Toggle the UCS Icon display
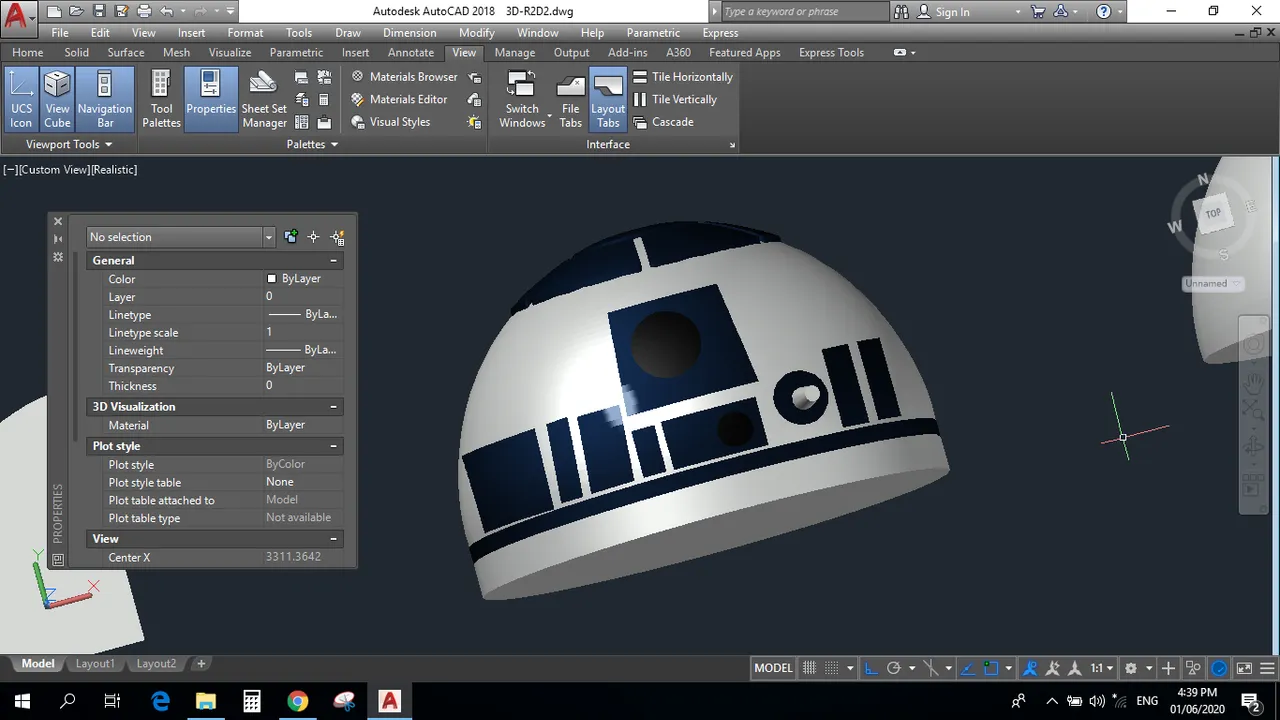Image resolution: width=1280 pixels, height=720 pixels. [21, 99]
